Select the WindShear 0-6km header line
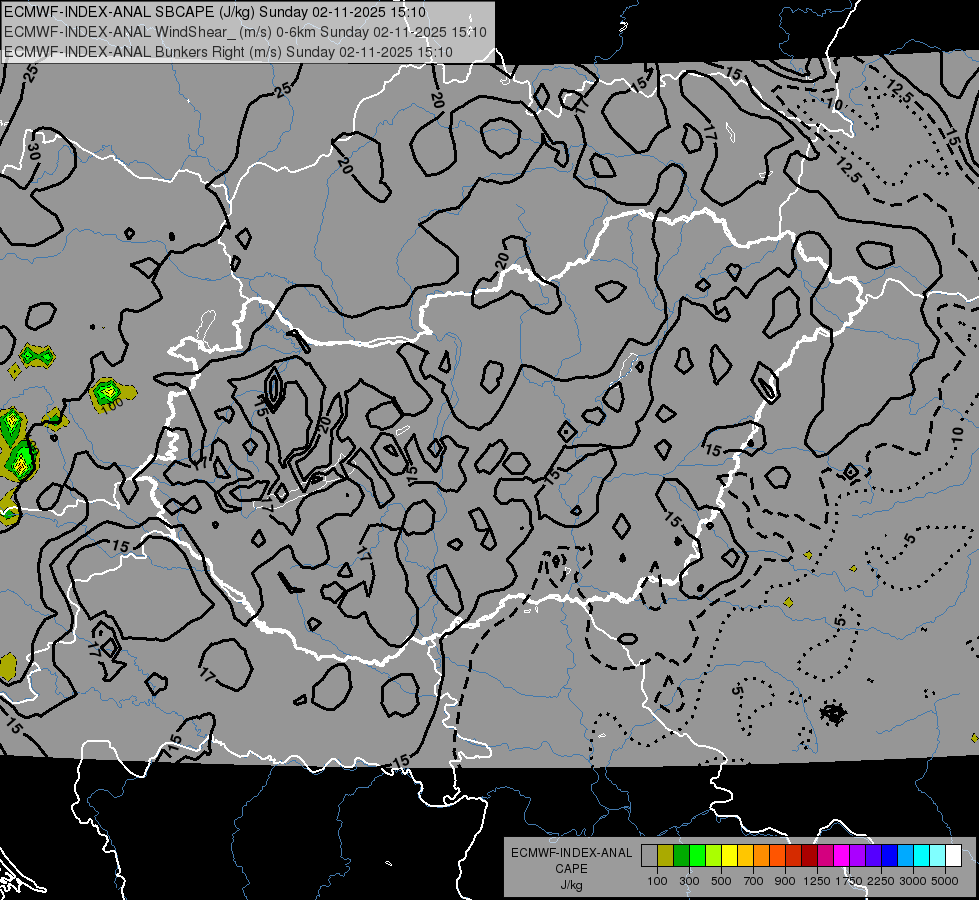The height and width of the screenshot is (900, 979). [245, 32]
